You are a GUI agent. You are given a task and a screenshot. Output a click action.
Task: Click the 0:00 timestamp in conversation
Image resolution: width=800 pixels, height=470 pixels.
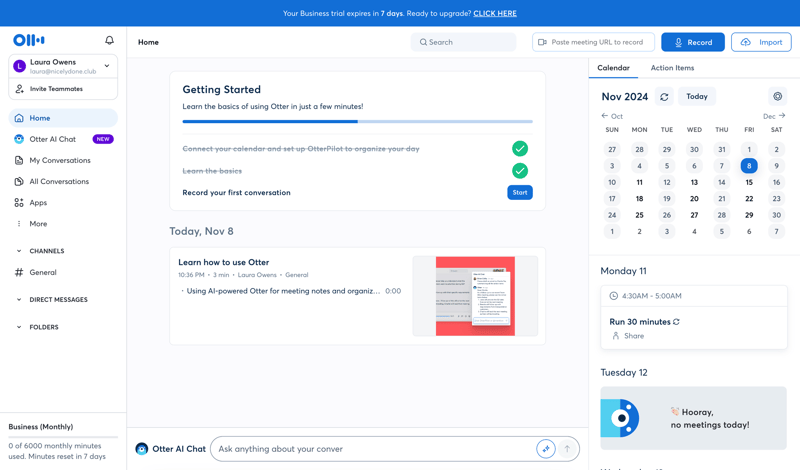pyautogui.click(x=393, y=291)
